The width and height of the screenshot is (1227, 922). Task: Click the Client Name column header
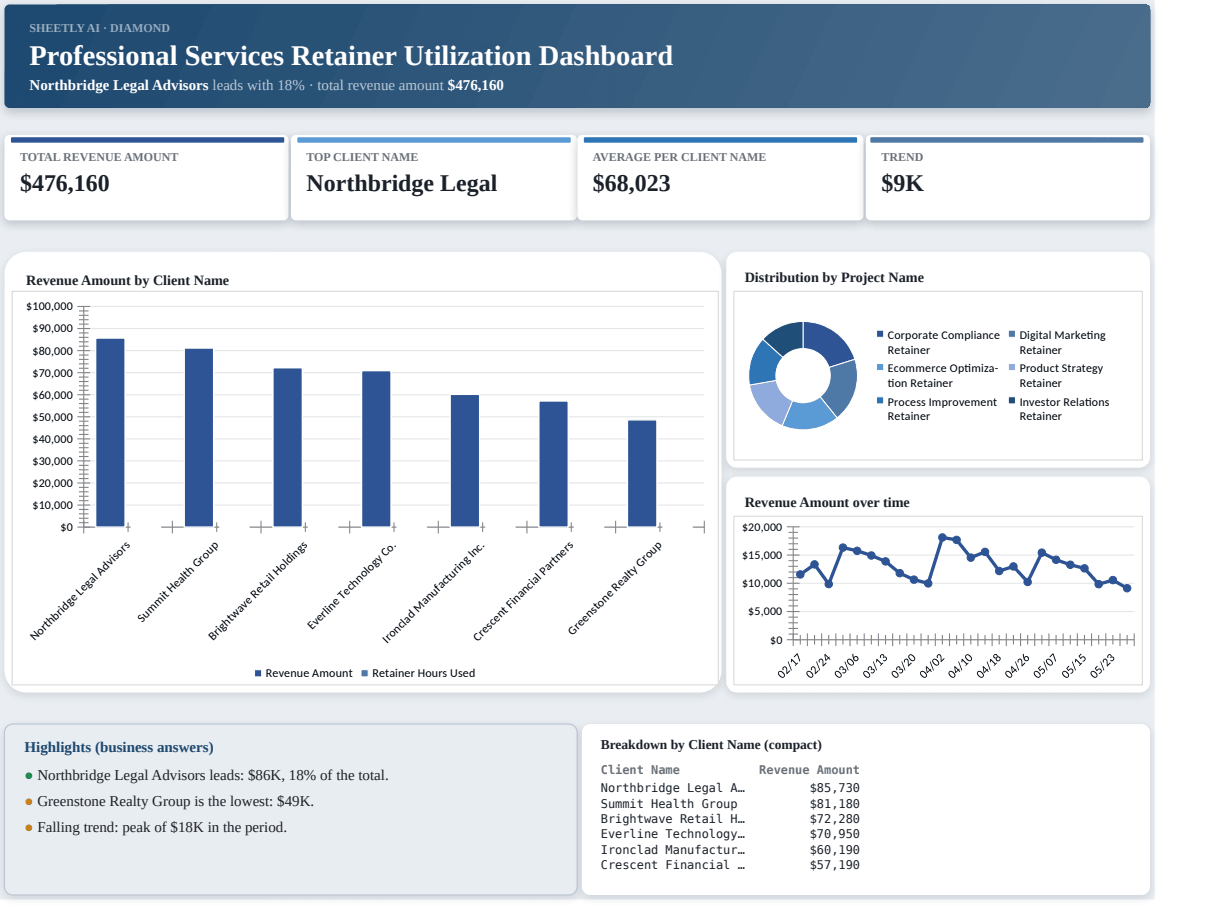[x=640, y=770]
